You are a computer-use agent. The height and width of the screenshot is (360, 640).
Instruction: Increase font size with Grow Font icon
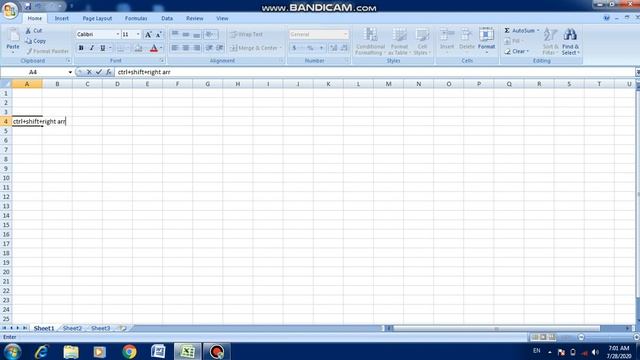[148, 35]
